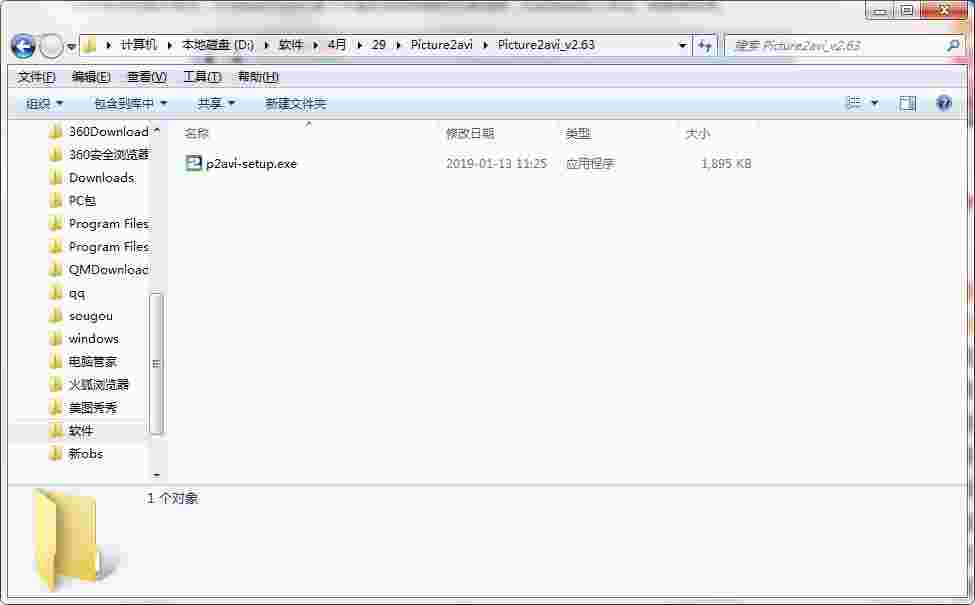
Task: Click the search magnifier icon
Action: pos(952,45)
